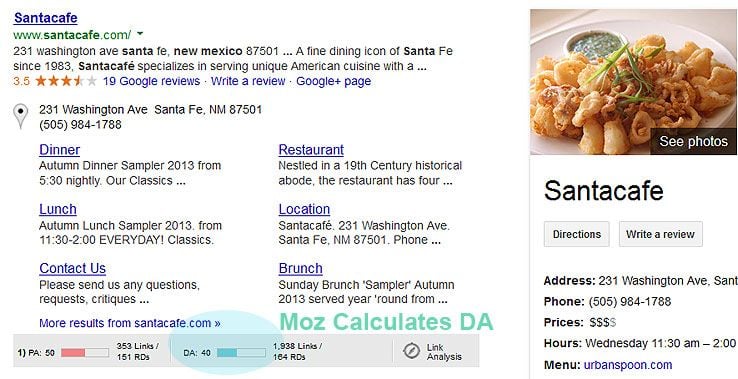This screenshot has height=379, width=738.
Task: Open the Dinner sitelink
Action: click(59, 150)
